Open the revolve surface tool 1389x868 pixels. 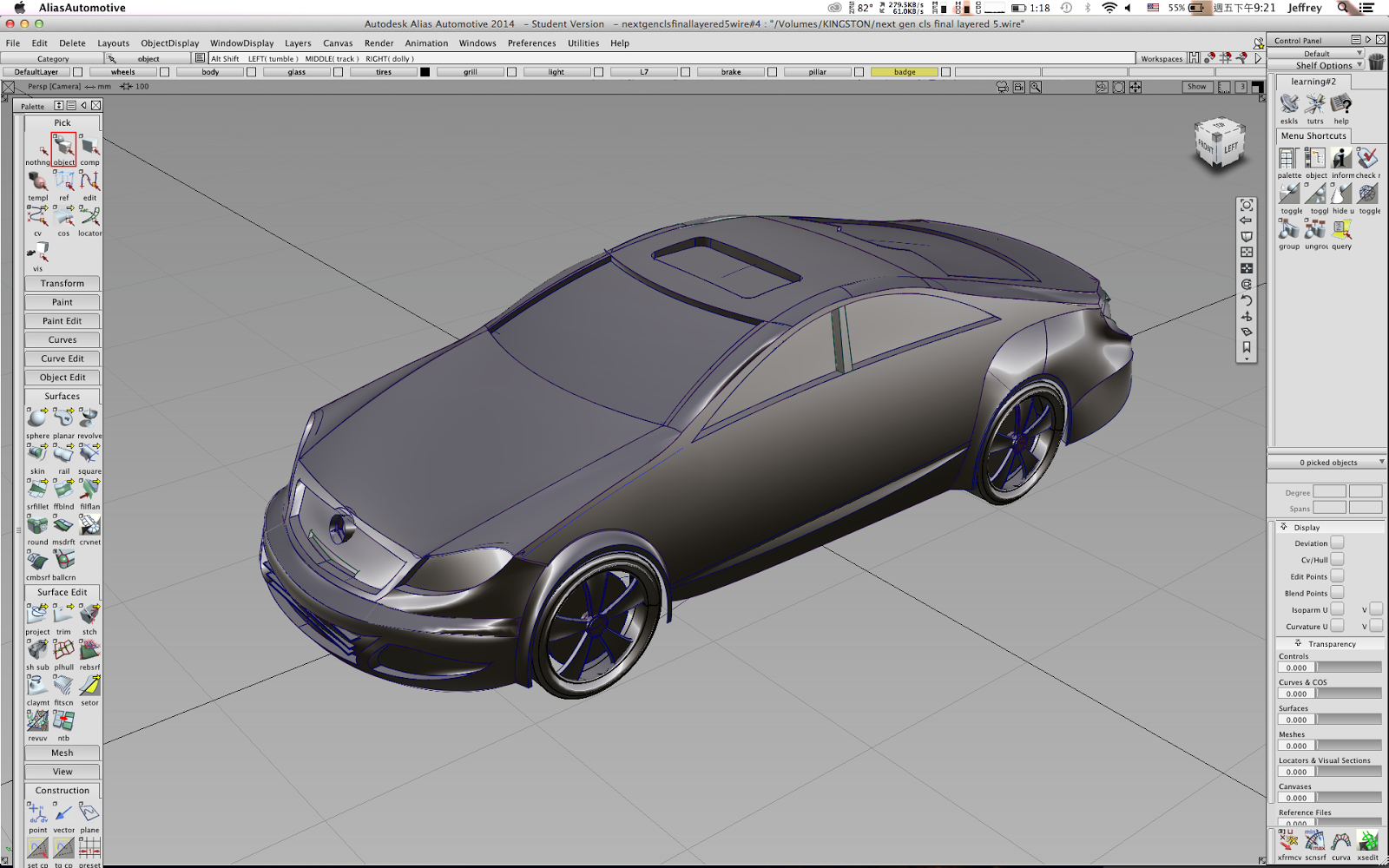(x=88, y=417)
